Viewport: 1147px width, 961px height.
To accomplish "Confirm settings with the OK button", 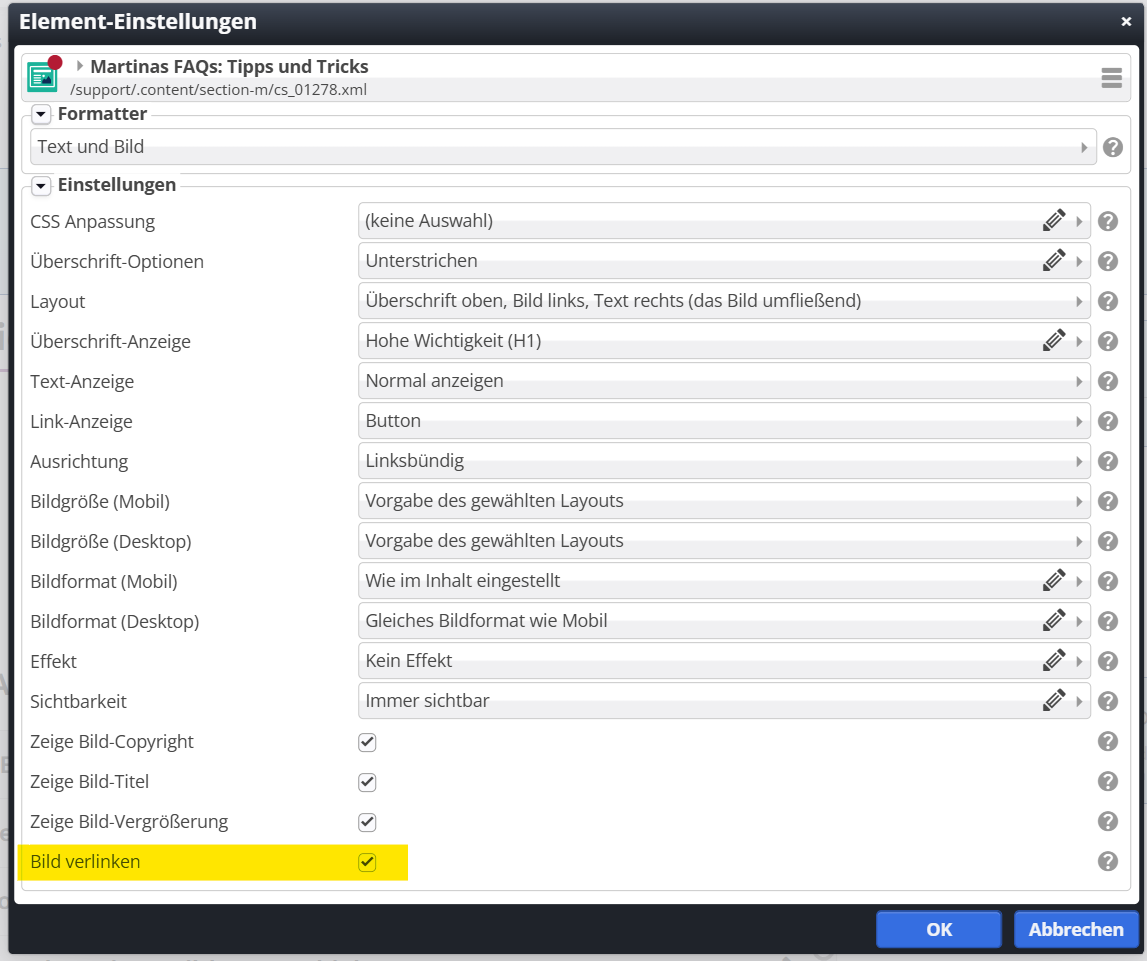I will [939, 930].
